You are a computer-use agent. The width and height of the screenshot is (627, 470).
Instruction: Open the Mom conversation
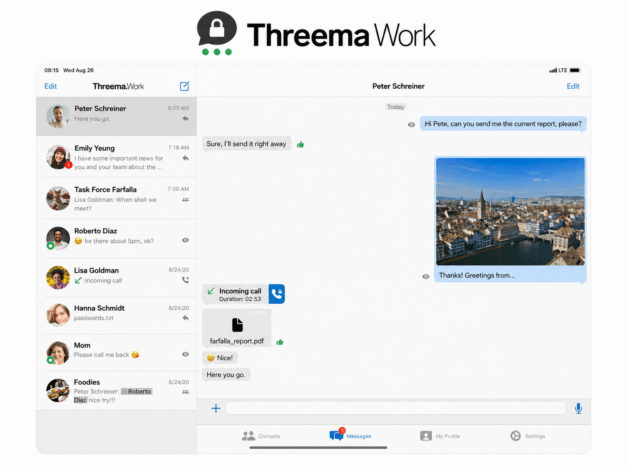point(116,352)
